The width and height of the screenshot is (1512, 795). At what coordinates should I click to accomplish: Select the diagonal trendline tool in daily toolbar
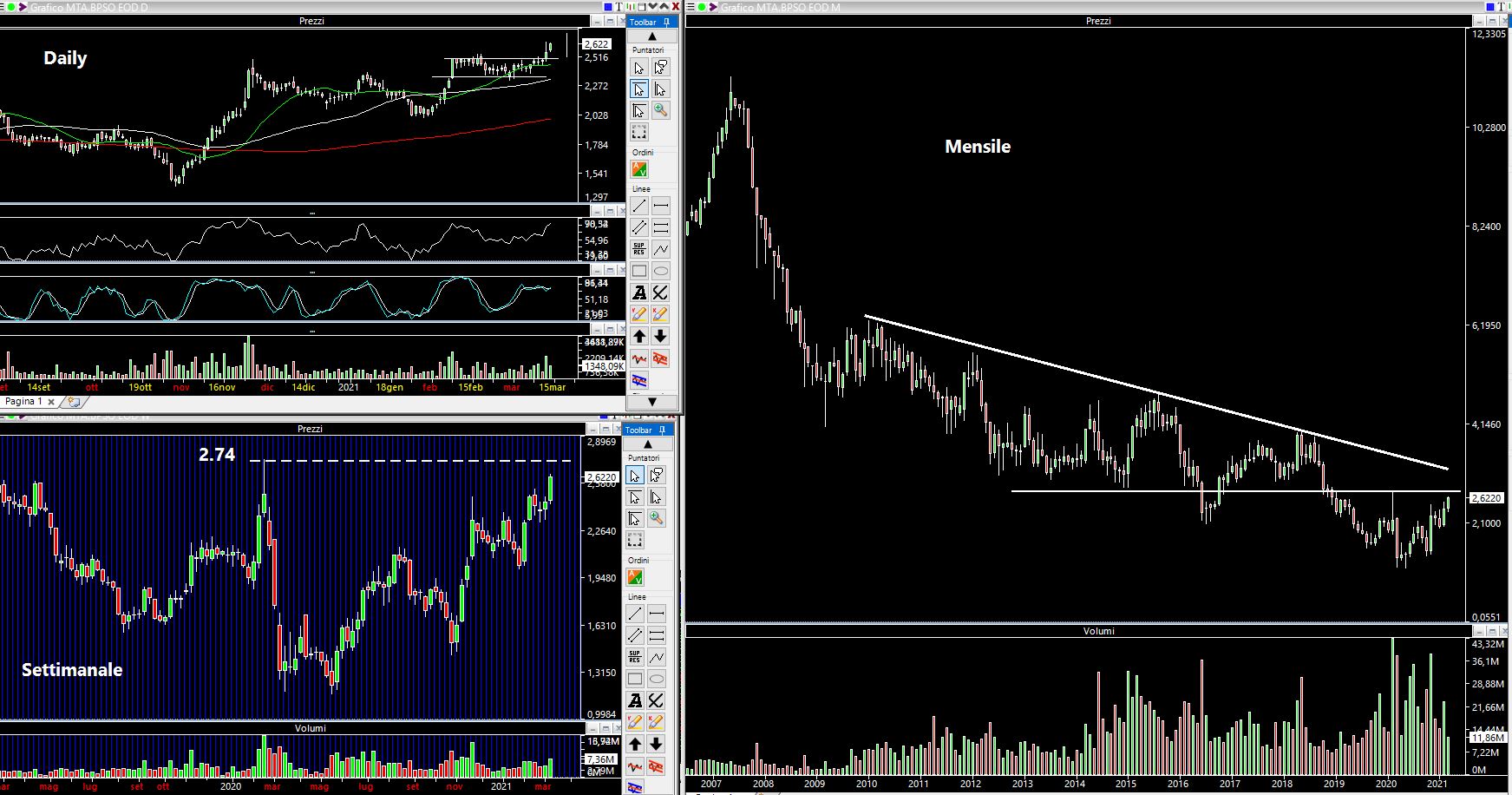click(x=639, y=206)
